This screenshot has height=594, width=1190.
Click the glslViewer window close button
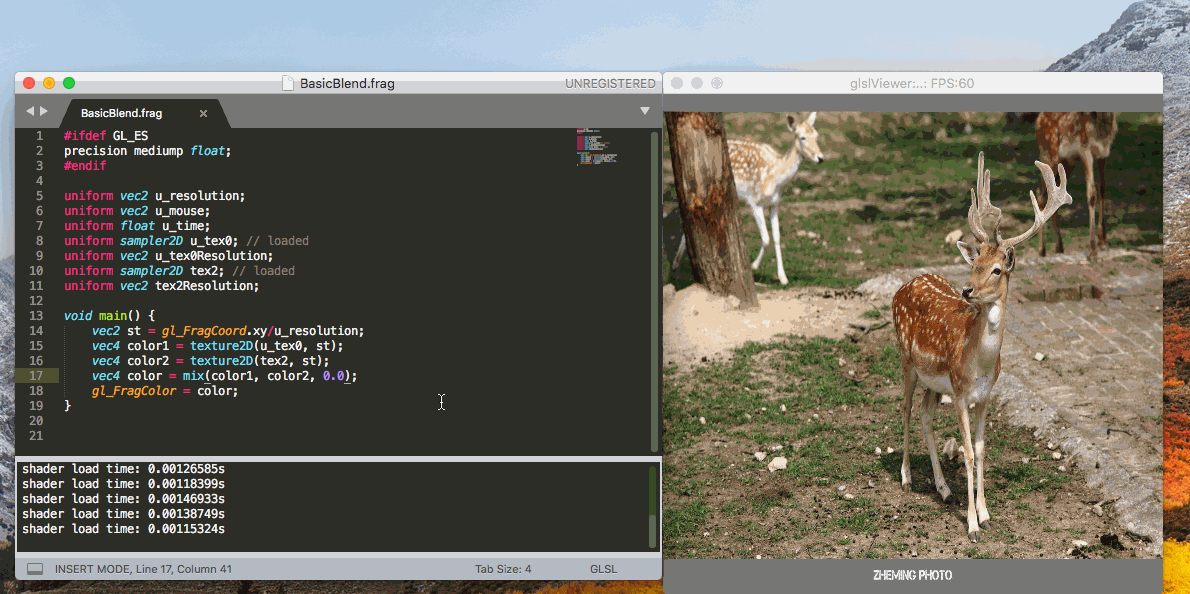pyautogui.click(x=677, y=83)
